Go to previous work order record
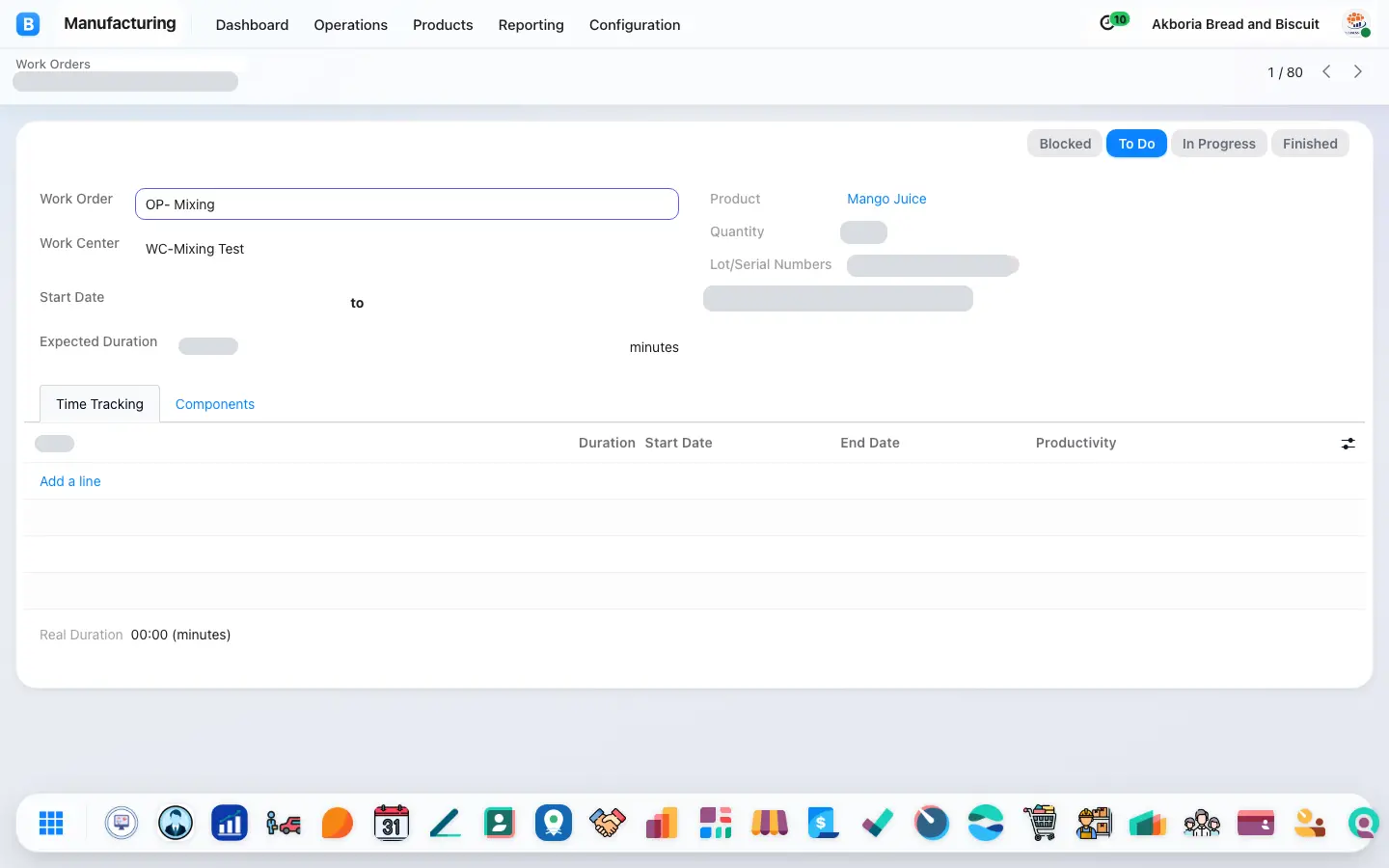Image resolution: width=1389 pixels, height=868 pixels. pyautogui.click(x=1326, y=71)
